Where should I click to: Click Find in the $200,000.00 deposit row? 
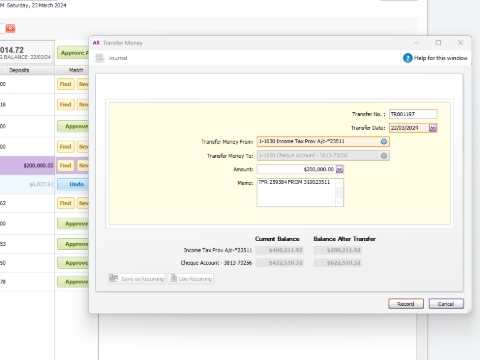point(65,165)
